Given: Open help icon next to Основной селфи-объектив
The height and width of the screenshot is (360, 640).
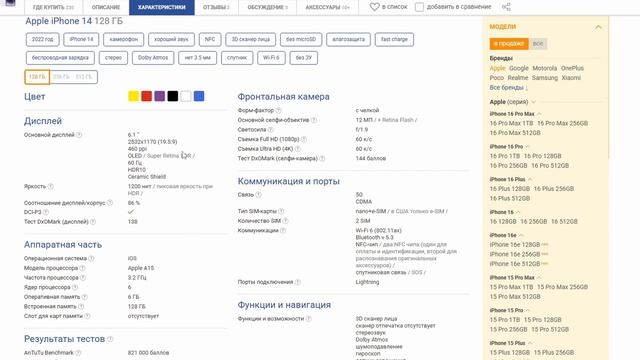Looking at the screenshot, I should point(314,120).
